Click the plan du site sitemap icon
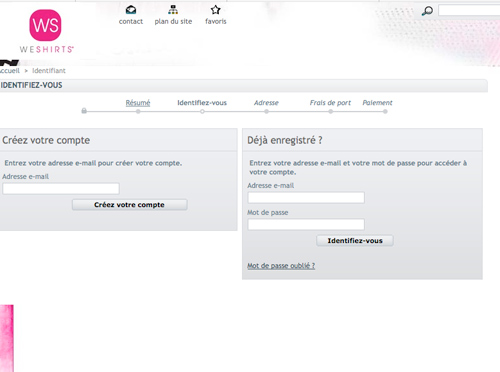This screenshot has height=372, width=500. tap(173, 10)
